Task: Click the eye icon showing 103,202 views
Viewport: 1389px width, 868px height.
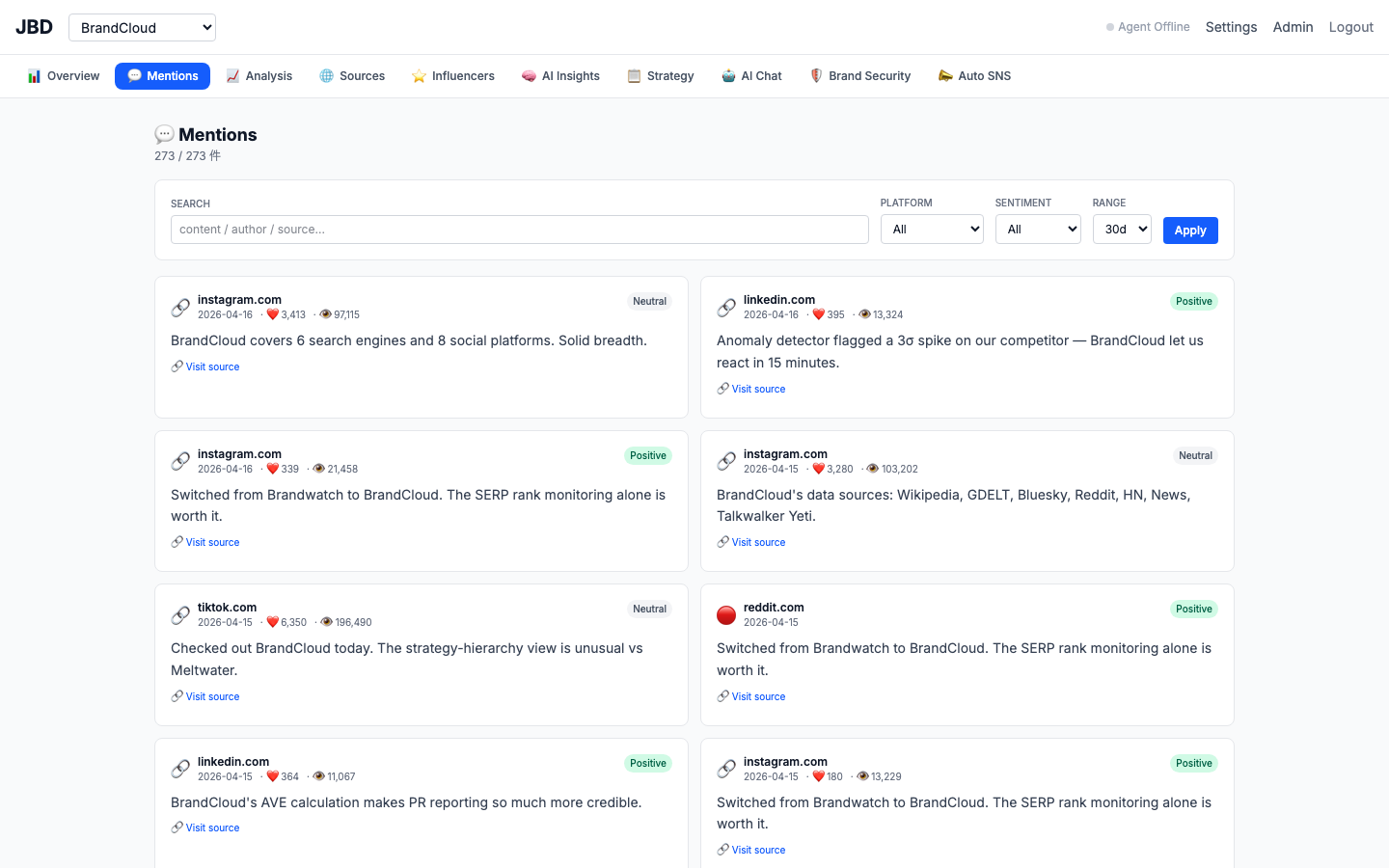Action: pos(872,469)
